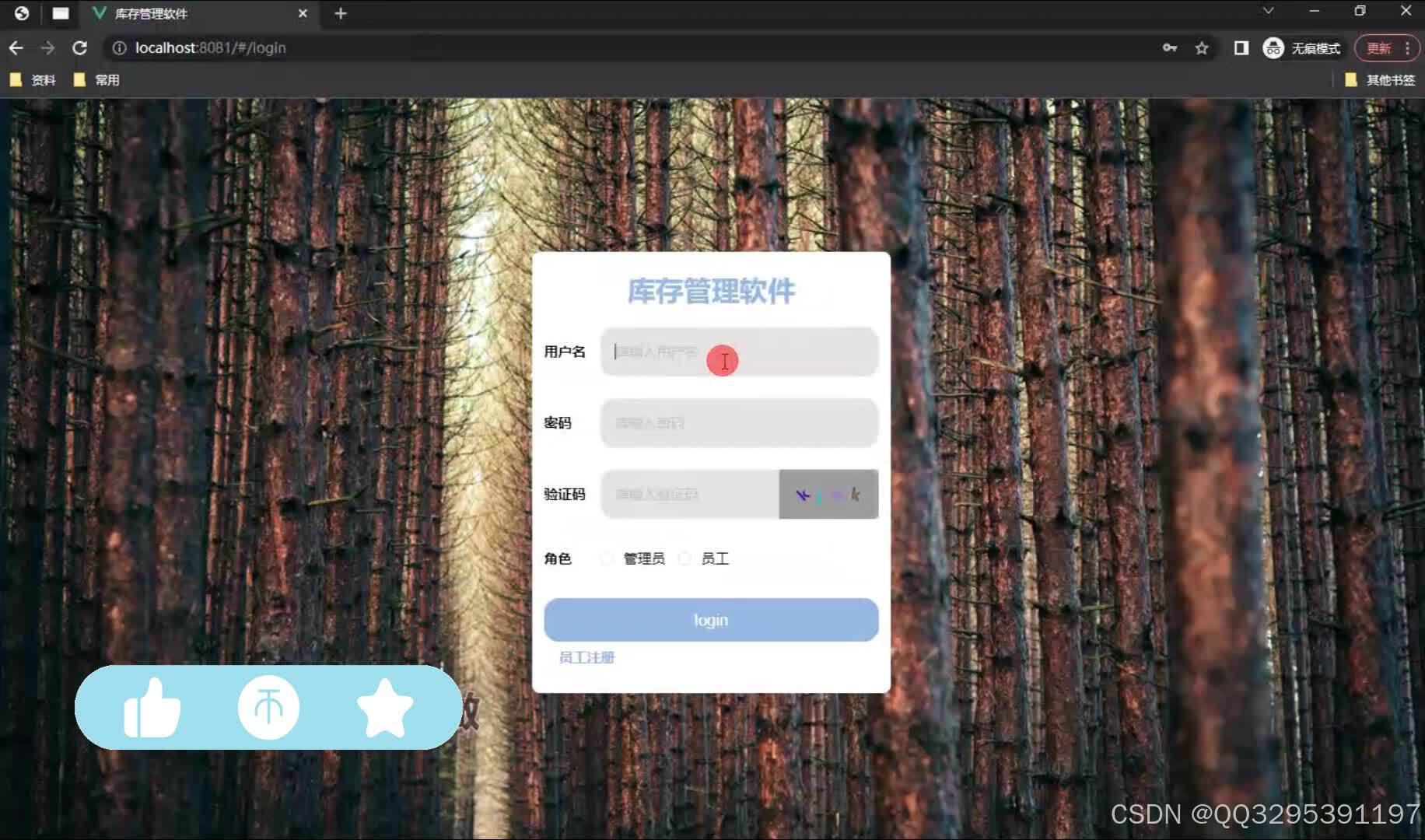The image size is (1425, 840).
Task: Refresh the captcha image
Action: [x=829, y=495]
